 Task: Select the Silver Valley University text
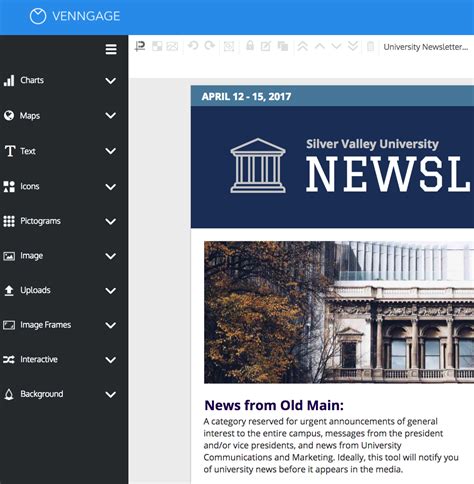tap(372, 144)
